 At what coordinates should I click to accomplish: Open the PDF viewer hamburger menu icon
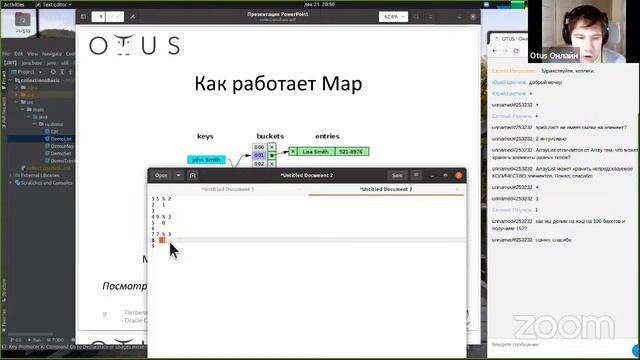click(430, 17)
